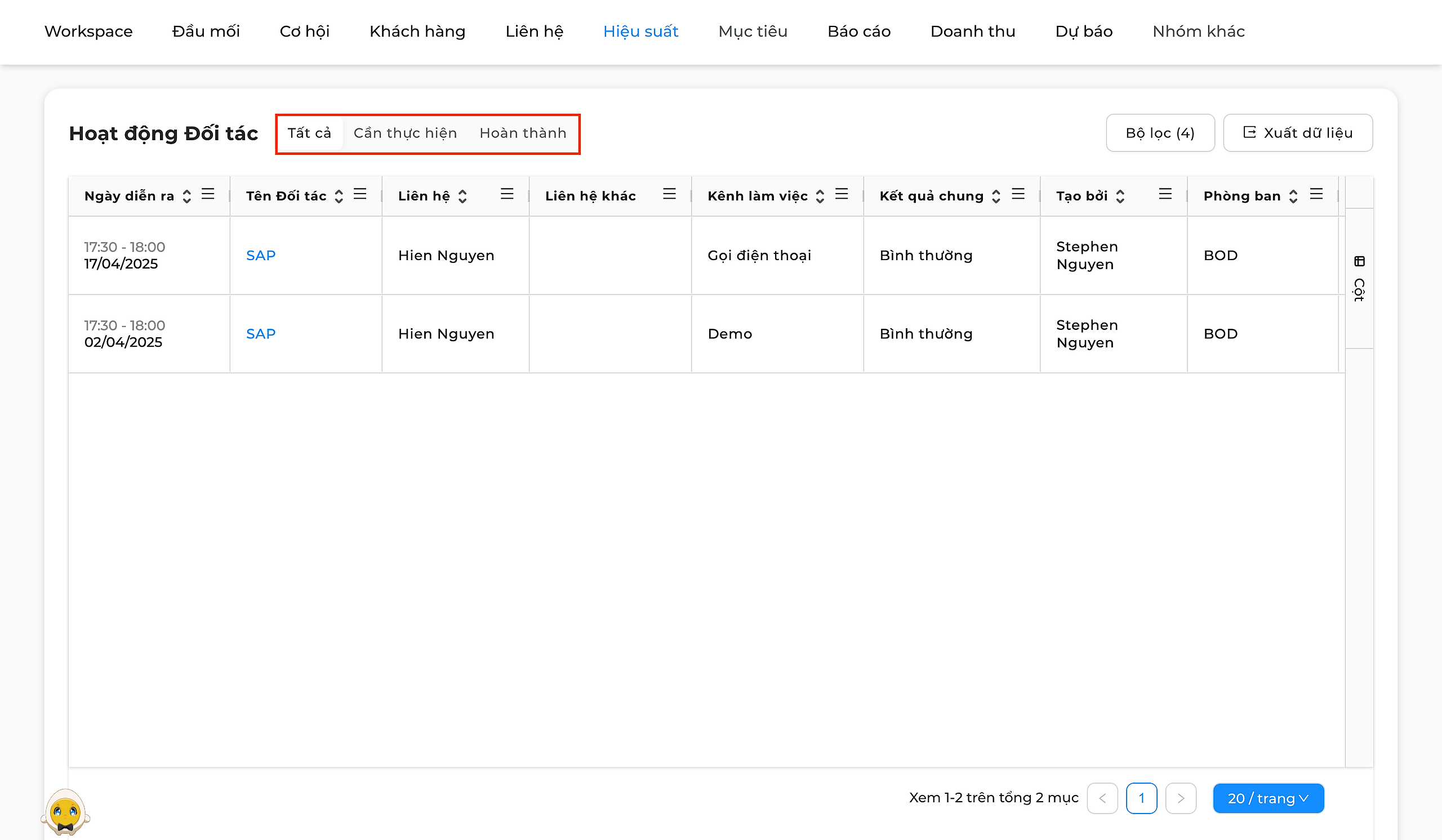Switch to Hoàn thành tab
This screenshot has width=1442, height=840.
click(x=523, y=133)
